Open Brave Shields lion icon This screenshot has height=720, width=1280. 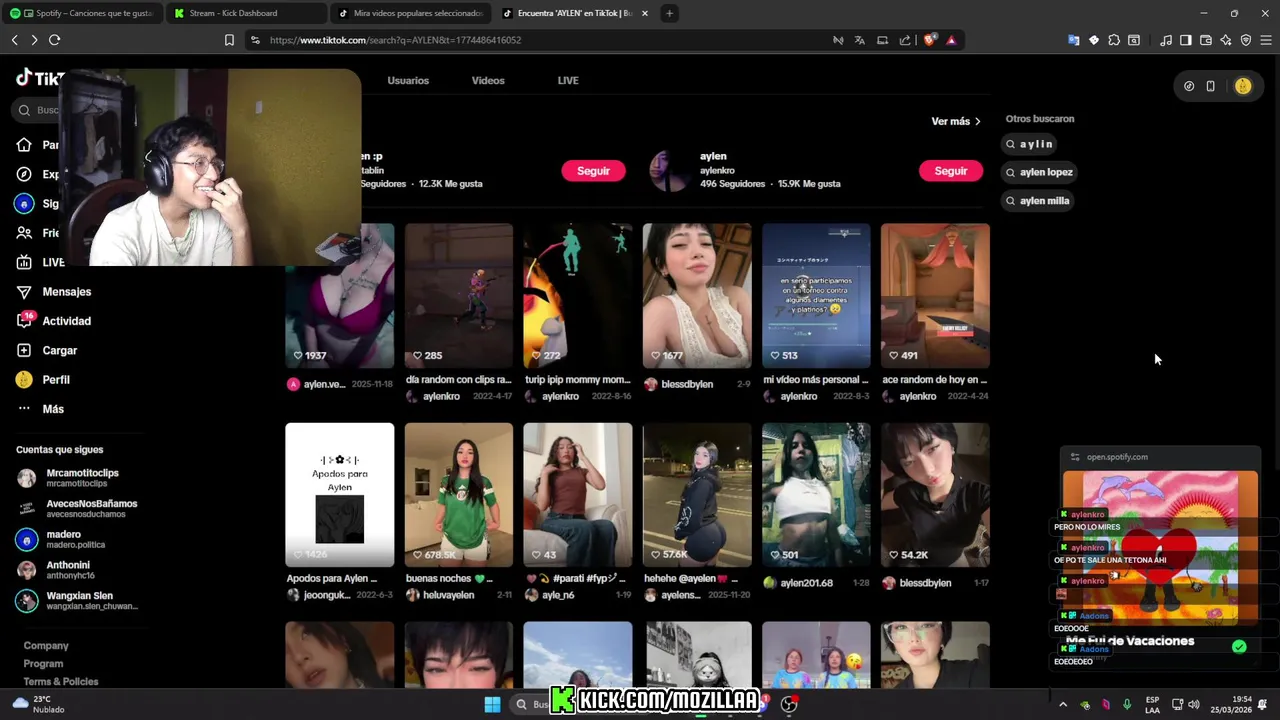tap(929, 40)
